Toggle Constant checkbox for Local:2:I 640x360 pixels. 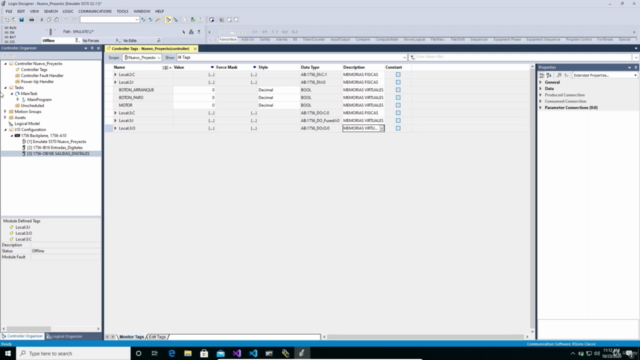point(398,82)
